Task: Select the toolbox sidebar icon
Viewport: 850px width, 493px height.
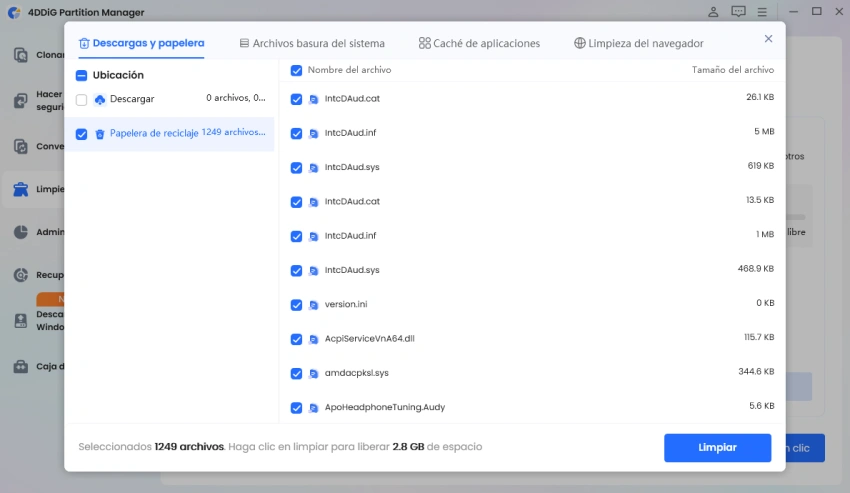Action: 21,366
